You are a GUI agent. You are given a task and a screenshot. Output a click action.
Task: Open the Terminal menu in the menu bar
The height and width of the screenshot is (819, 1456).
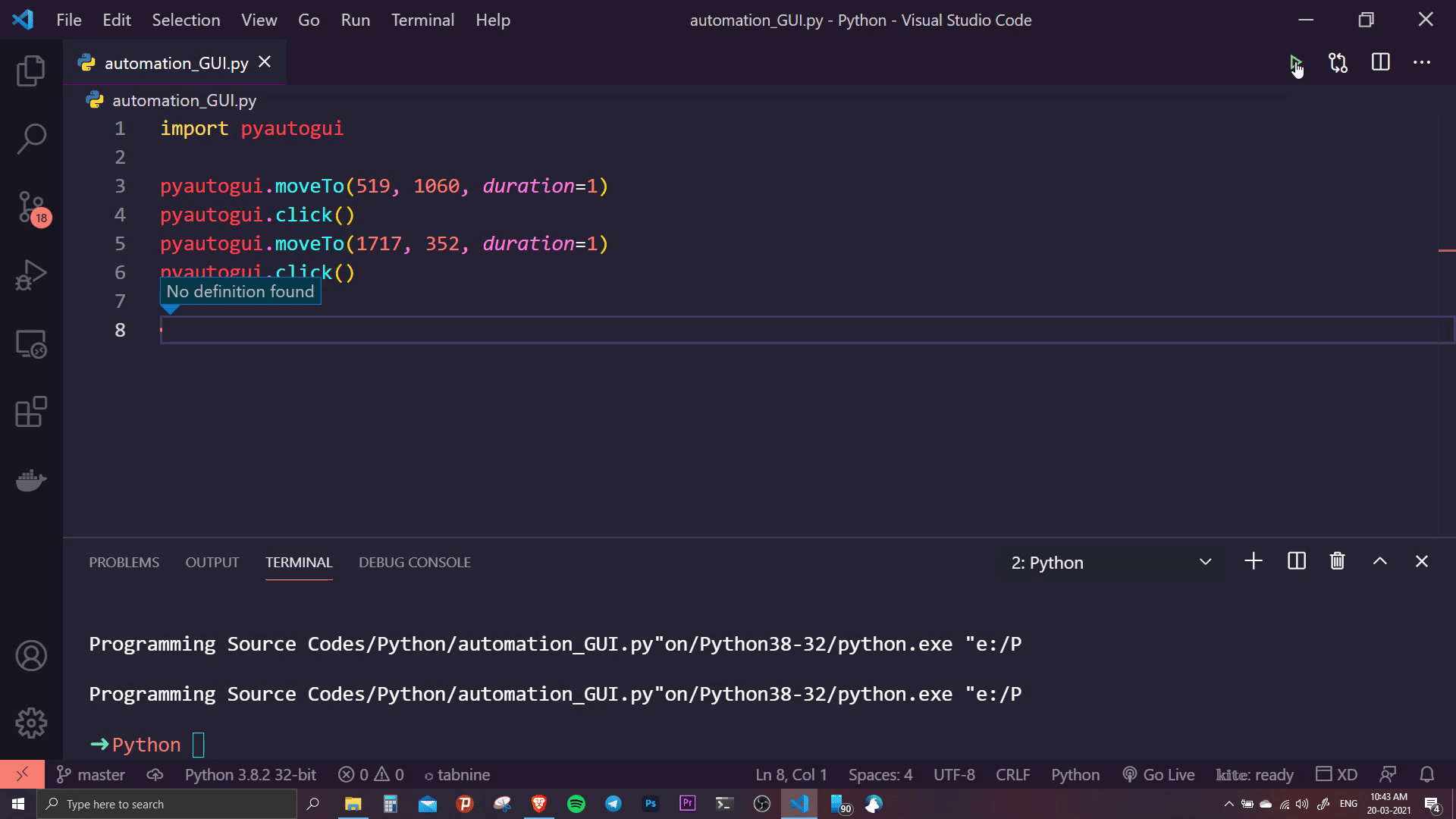pyautogui.click(x=422, y=20)
